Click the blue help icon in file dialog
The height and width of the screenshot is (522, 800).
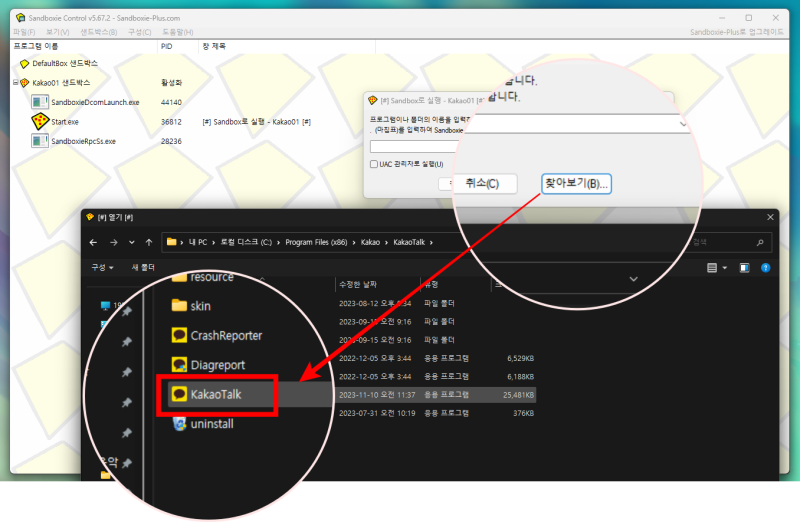point(765,268)
